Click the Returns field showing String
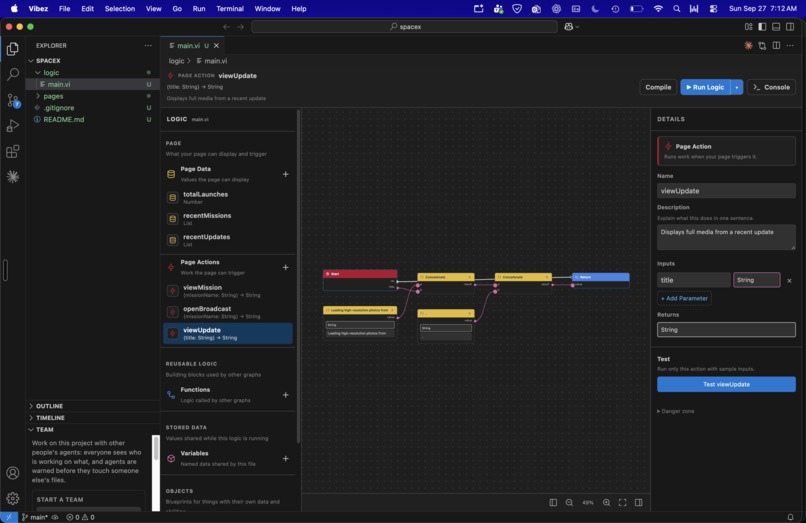Image resolution: width=806 pixels, height=523 pixels. click(x=726, y=330)
